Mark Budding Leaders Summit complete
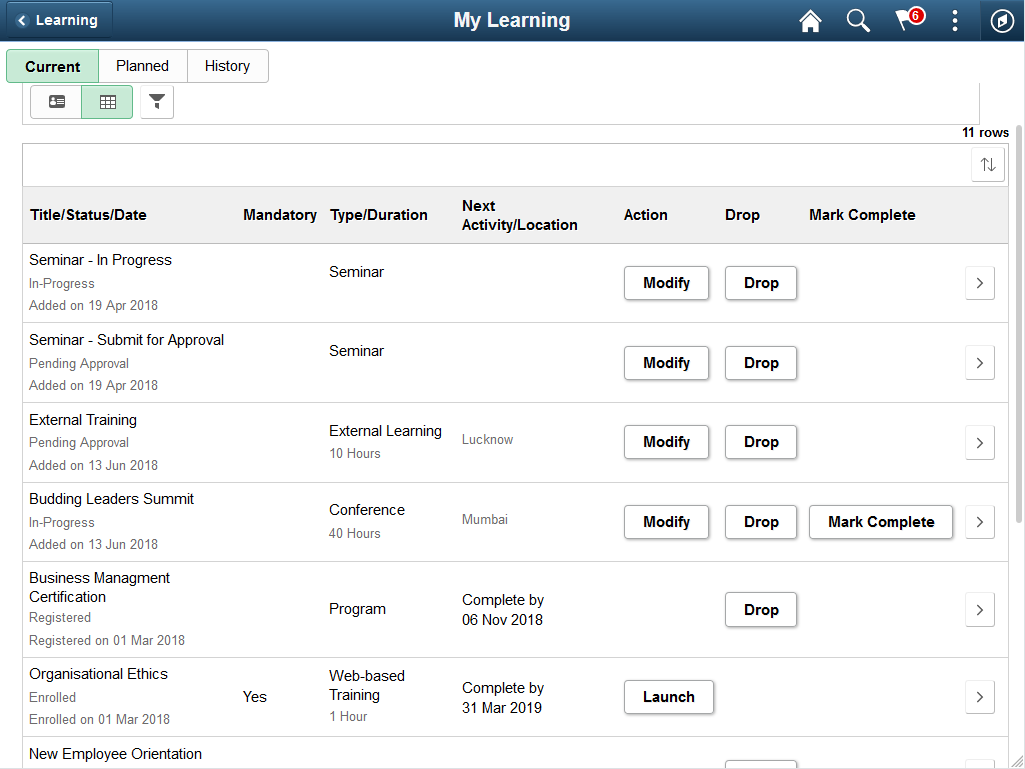 point(881,522)
